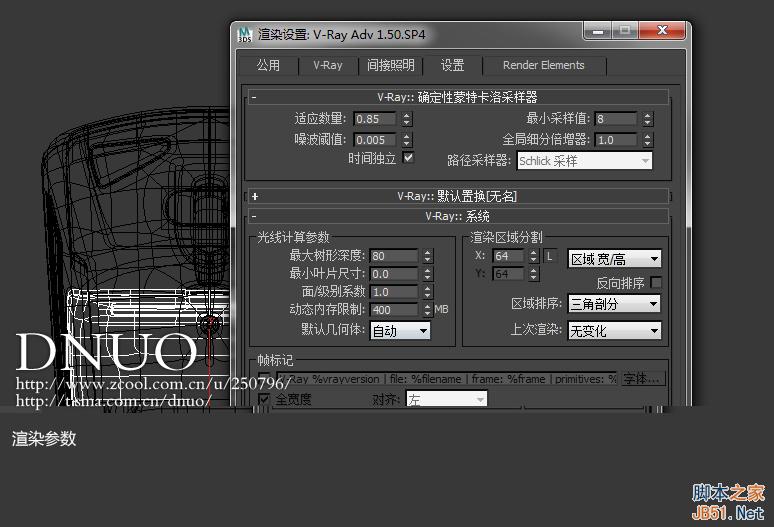Expand the 默认置换 rollout
This screenshot has height=527, width=774.
458,196
